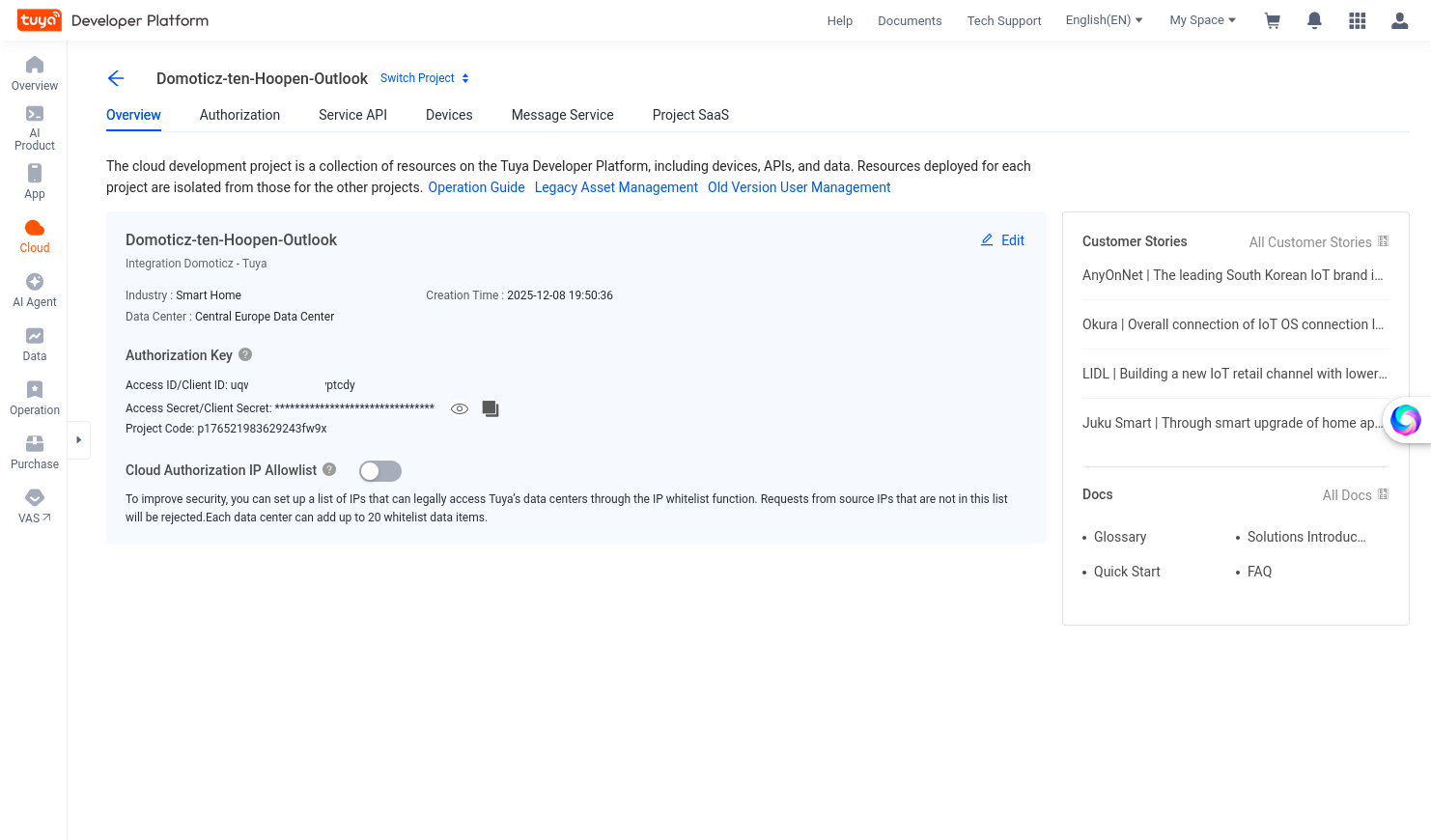Switch to the Service API tab
Screen dimensions: 1431x840
point(352,115)
